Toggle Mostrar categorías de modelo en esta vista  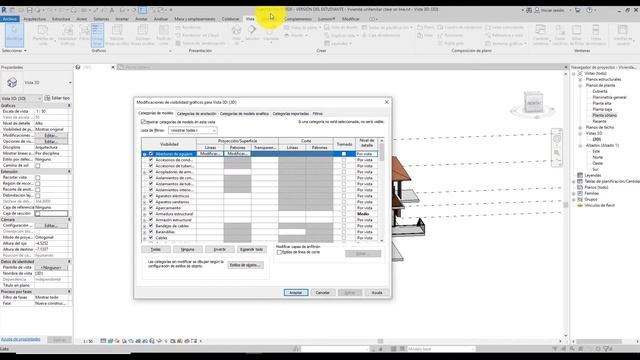coord(143,122)
